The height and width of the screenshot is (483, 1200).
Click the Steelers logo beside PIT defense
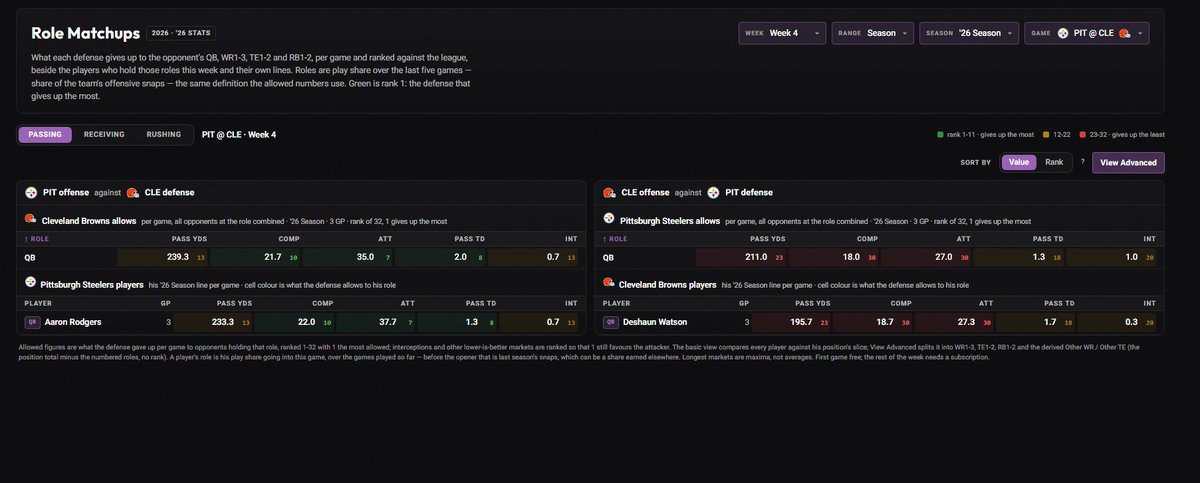click(x=714, y=192)
